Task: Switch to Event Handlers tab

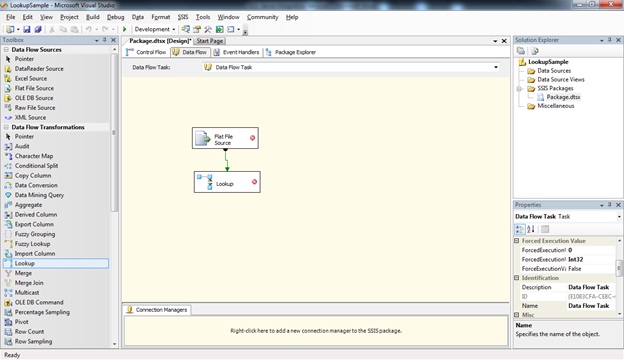Action: [x=236, y=52]
